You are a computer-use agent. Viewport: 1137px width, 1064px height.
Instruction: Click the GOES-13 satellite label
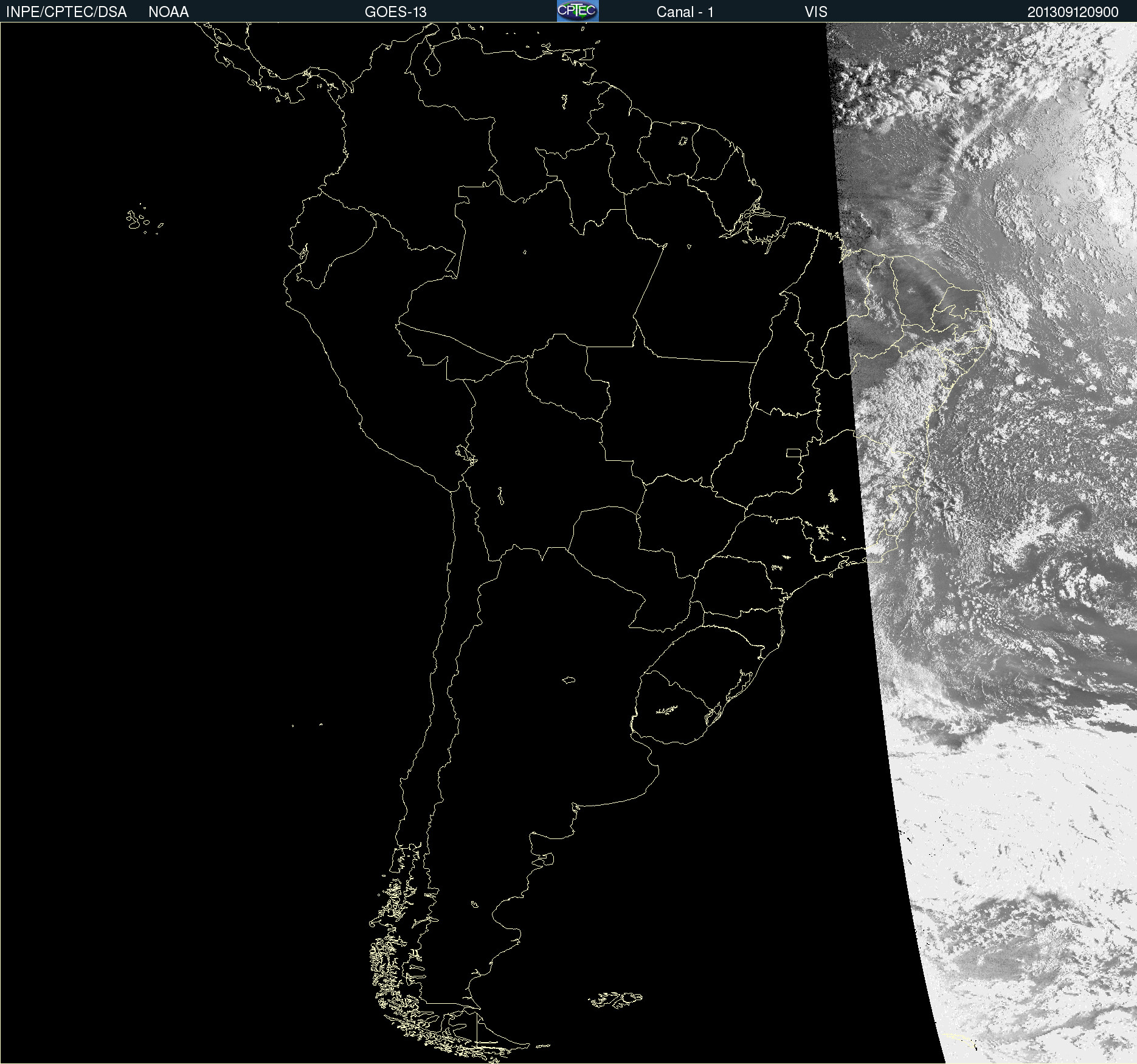pyautogui.click(x=396, y=12)
